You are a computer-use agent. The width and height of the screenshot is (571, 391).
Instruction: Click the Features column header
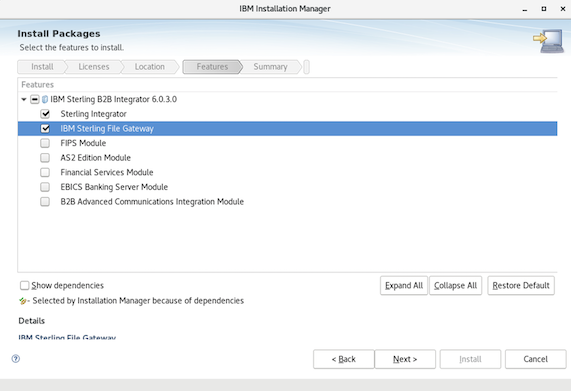coord(38,85)
